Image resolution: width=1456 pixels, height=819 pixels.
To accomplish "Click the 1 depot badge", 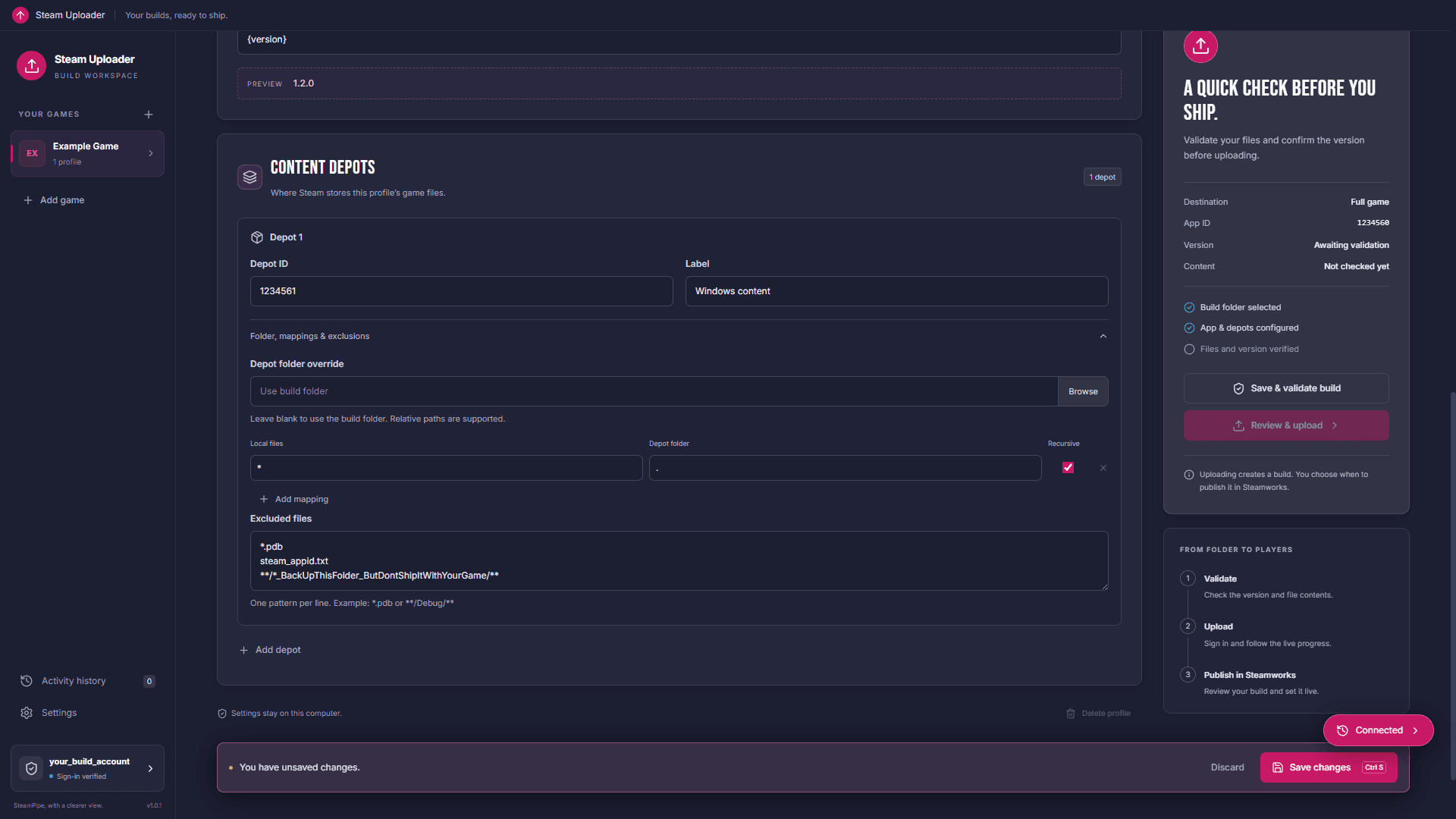I will [1102, 177].
